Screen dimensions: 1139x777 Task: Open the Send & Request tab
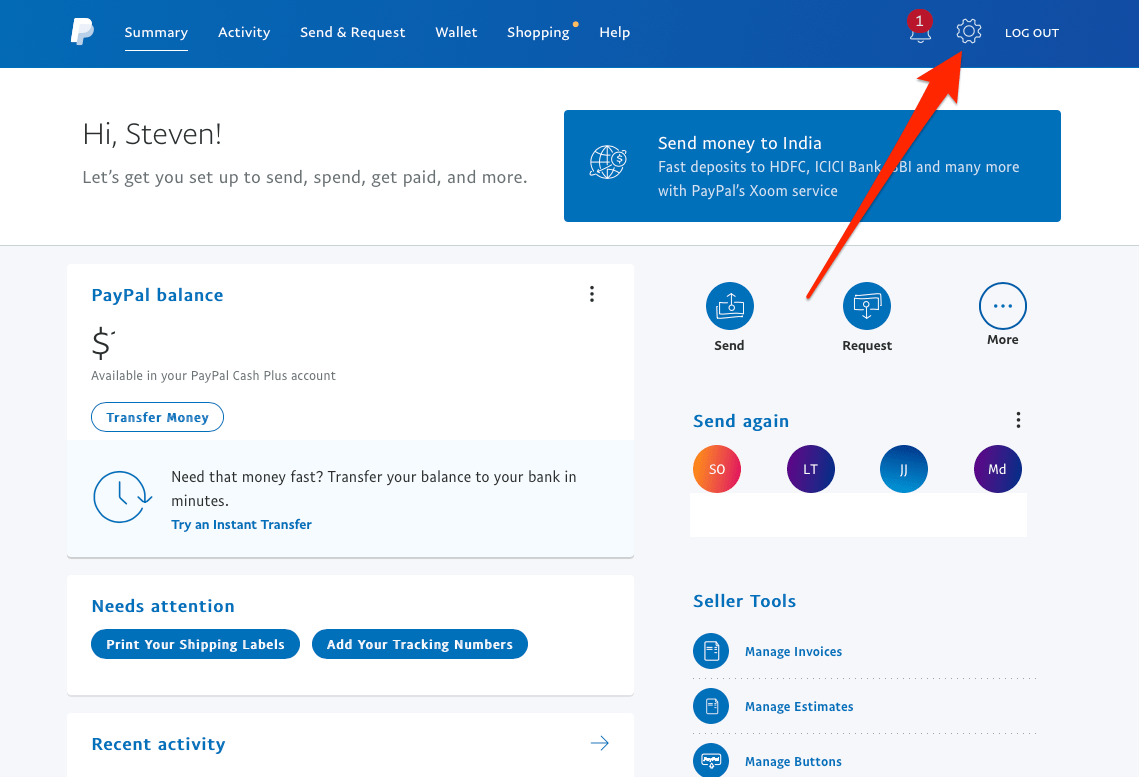point(352,32)
